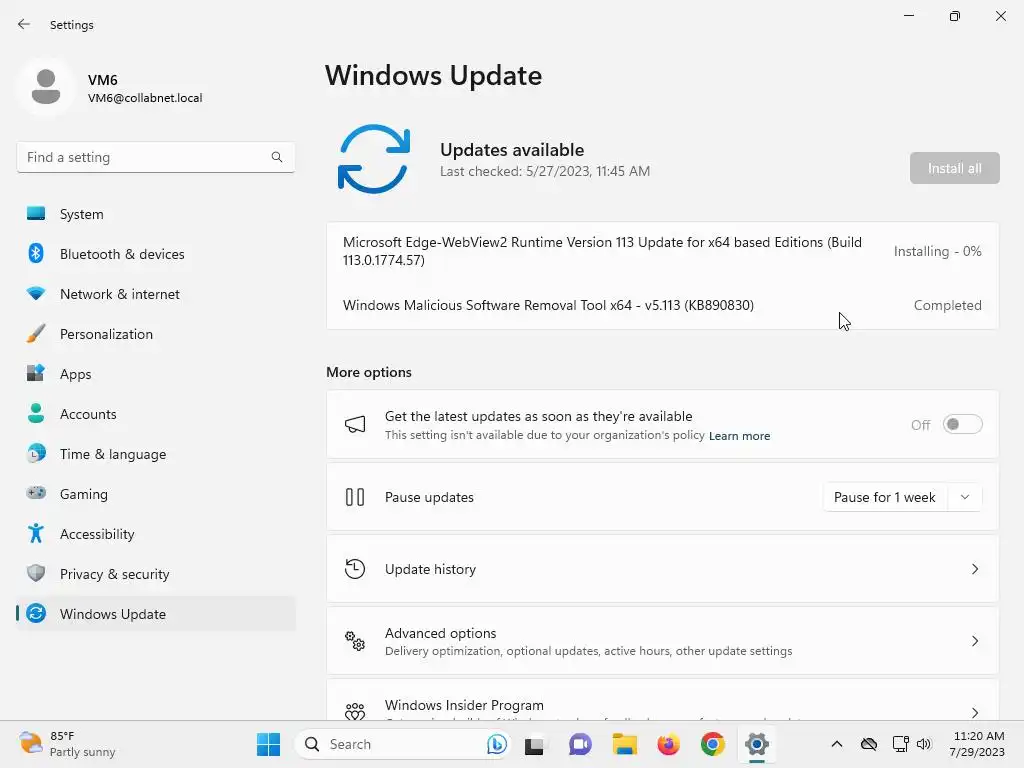This screenshot has width=1024, height=768.
Task: Click the VM6@collabnet.local account name
Action: coord(145,98)
